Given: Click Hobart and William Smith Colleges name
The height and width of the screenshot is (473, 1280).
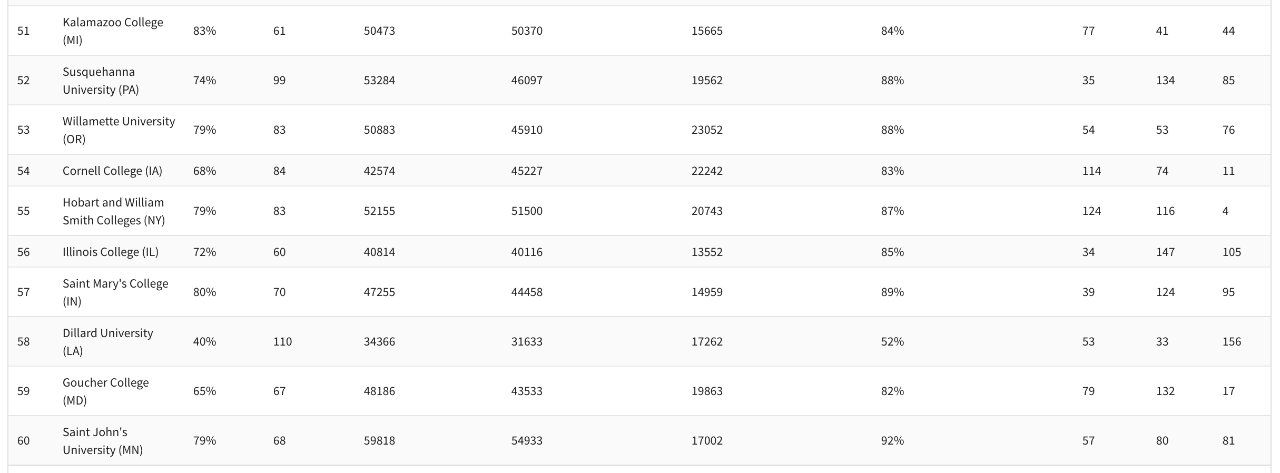Looking at the screenshot, I should 113,211.
